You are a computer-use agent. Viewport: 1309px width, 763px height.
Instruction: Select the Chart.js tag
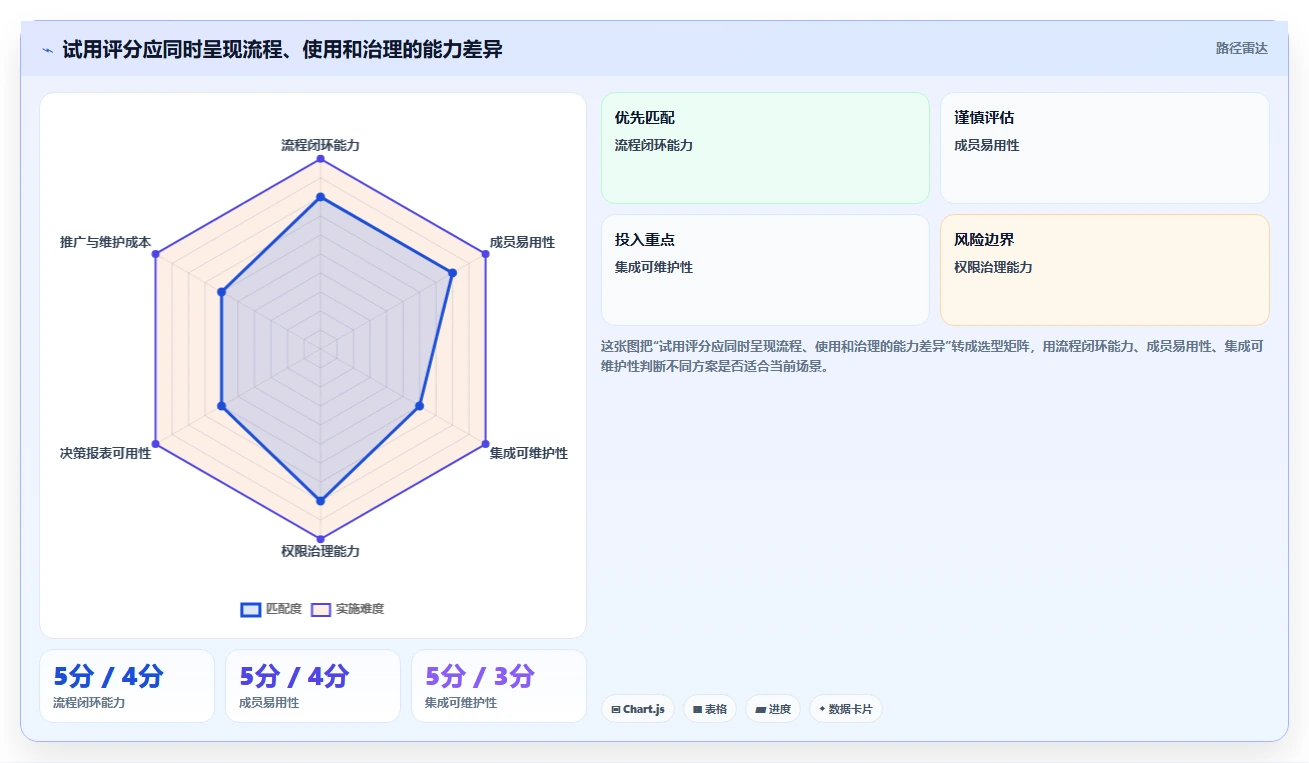point(638,709)
